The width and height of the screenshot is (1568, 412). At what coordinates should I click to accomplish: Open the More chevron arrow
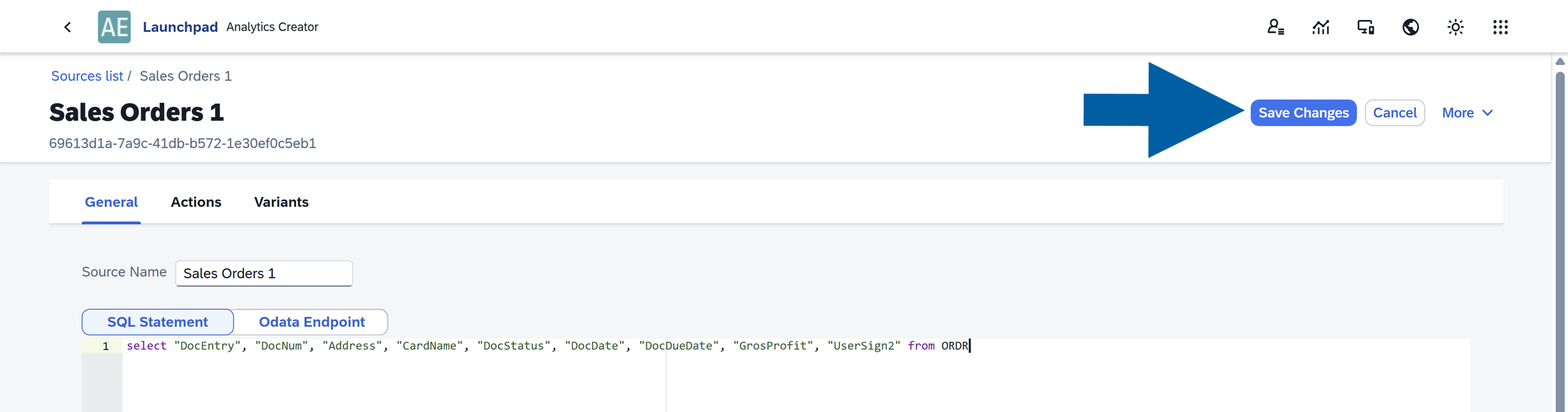point(1488,113)
